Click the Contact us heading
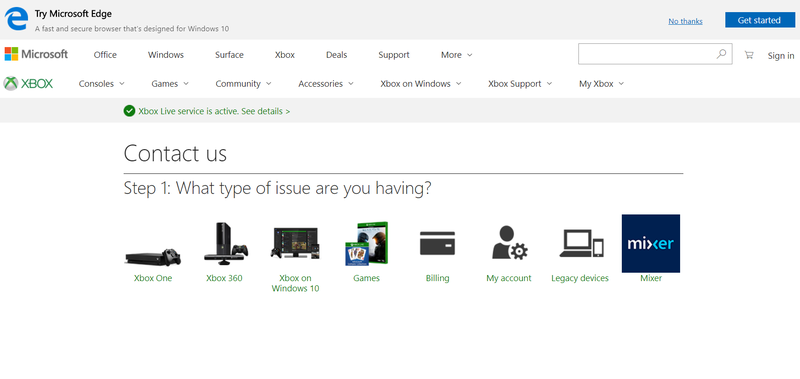This screenshot has width=800, height=379. pos(175,153)
